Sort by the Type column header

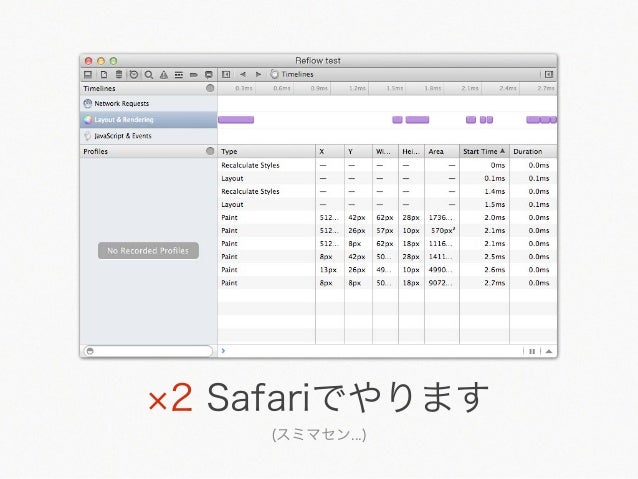pos(267,151)
